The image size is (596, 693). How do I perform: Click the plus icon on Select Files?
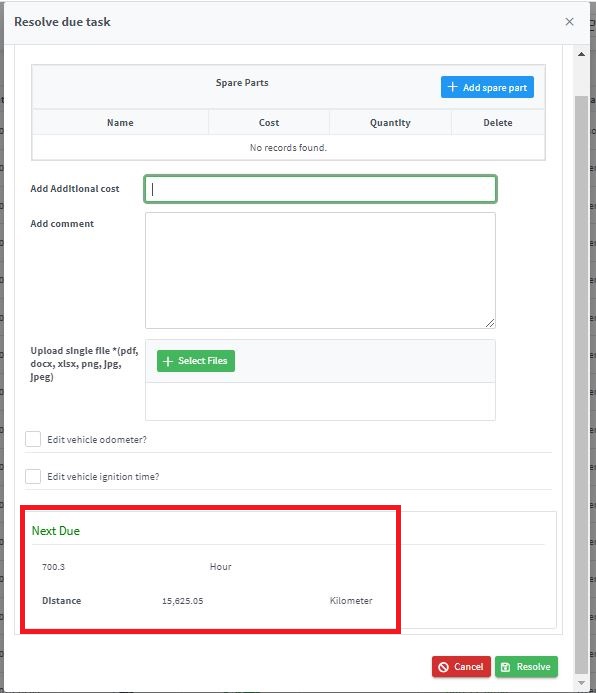[167, 361]
